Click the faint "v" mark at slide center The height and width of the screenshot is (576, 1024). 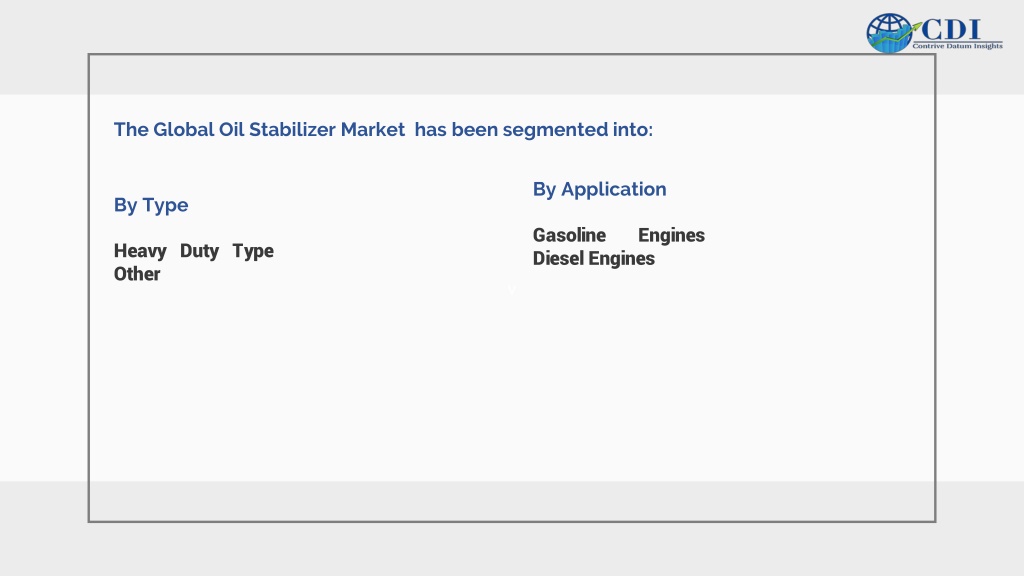click(x=512, y=291)
